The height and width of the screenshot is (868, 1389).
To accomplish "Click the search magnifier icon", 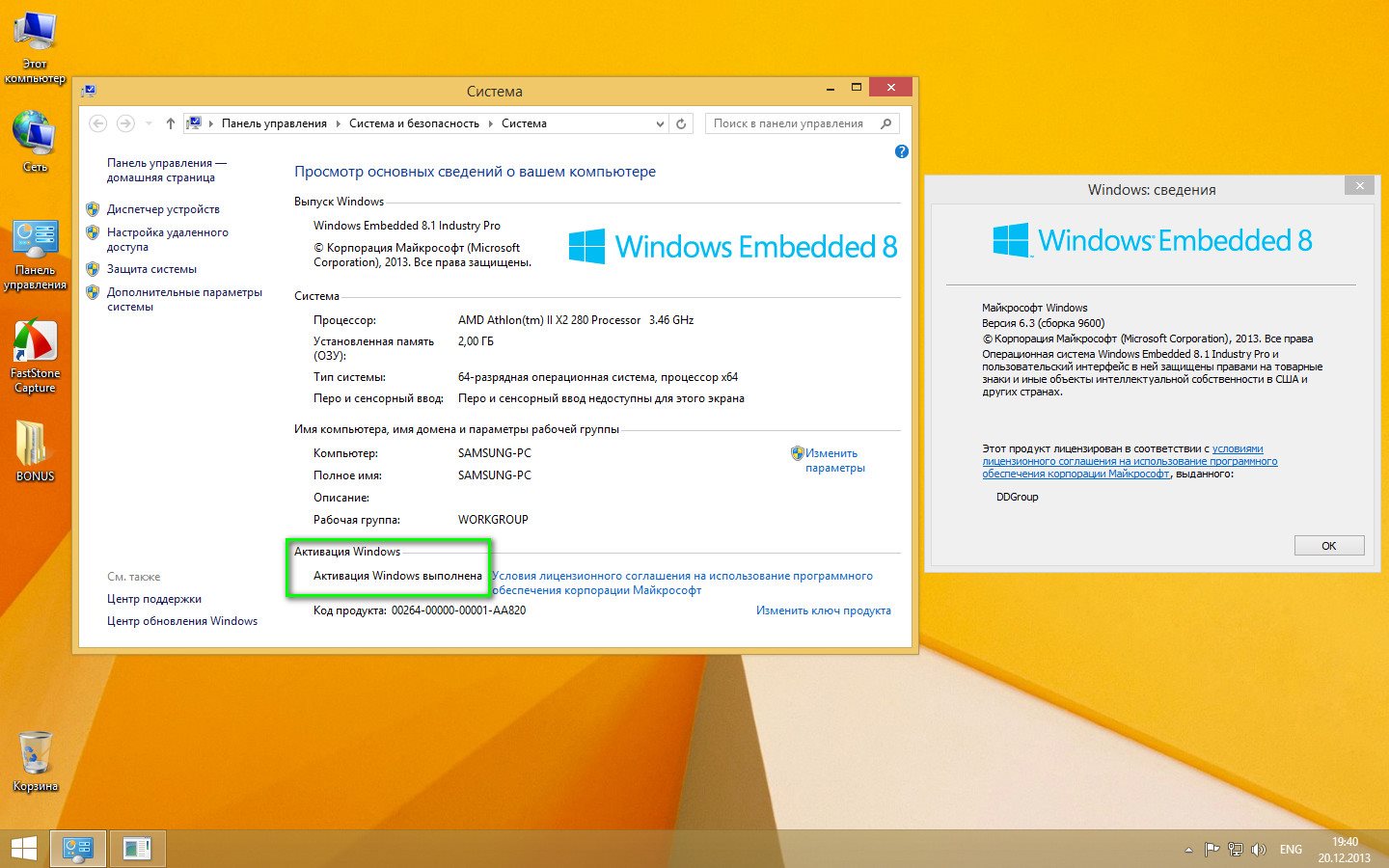I will coord(886,123).
